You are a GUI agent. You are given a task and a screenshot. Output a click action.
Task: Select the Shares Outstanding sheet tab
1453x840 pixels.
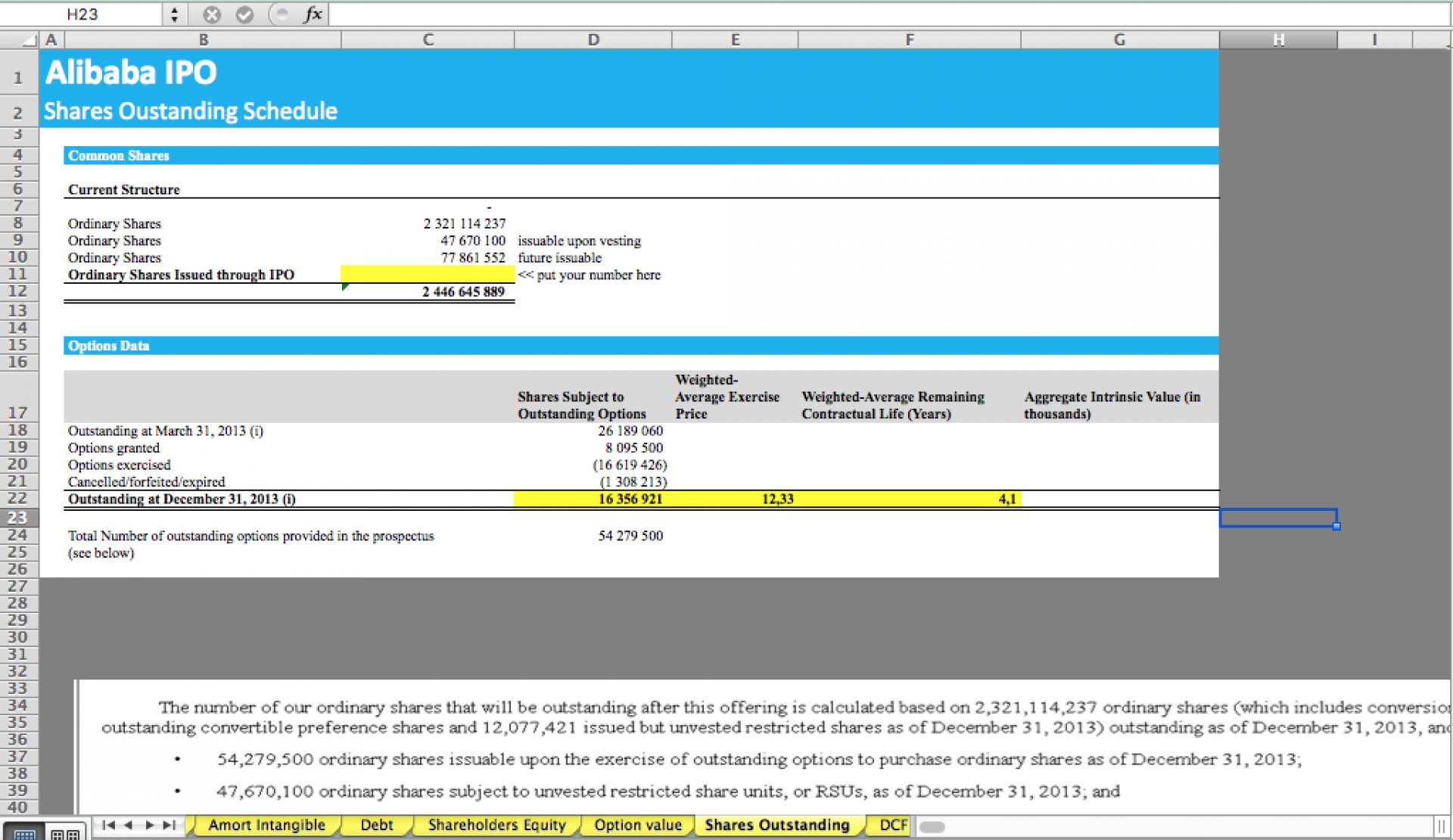click(x=777, y=825)
